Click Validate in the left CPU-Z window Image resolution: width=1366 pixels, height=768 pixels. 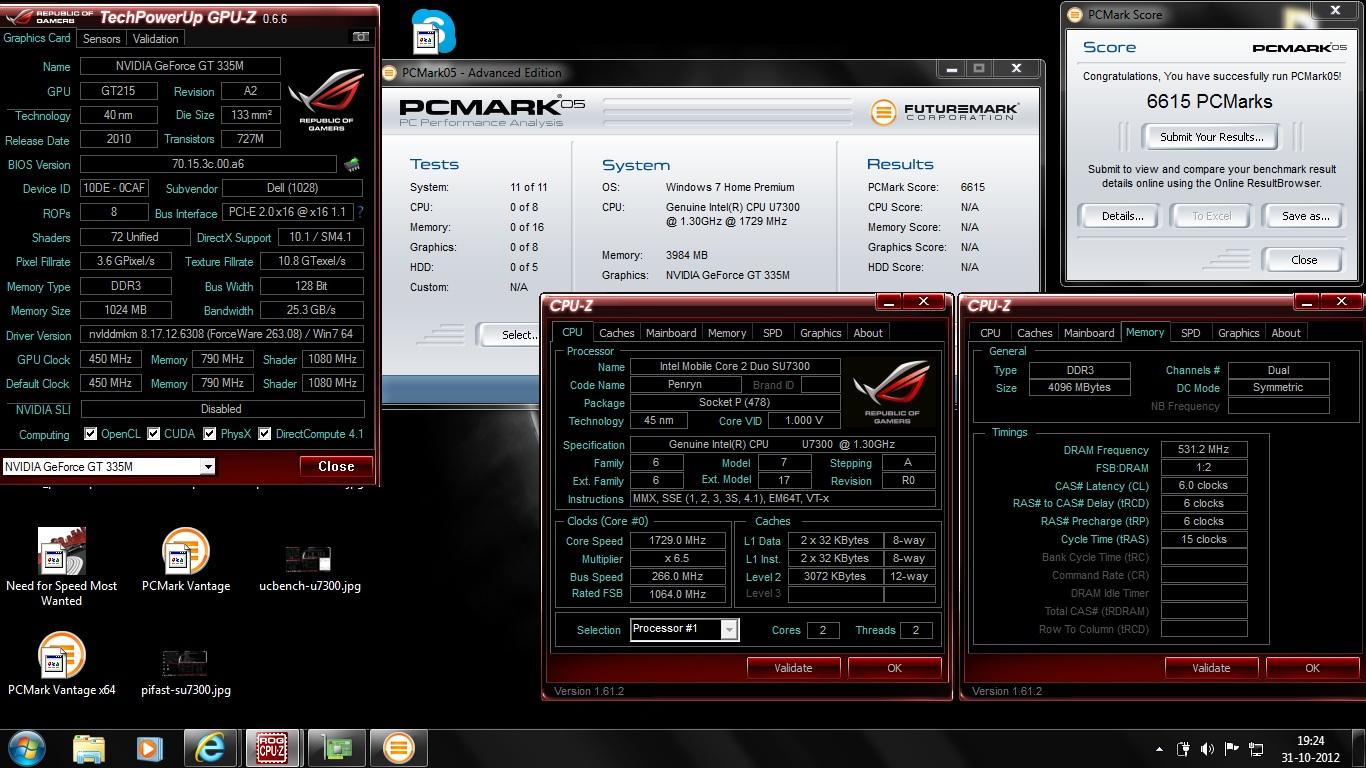pyautogui.click(x=793, y=668)
